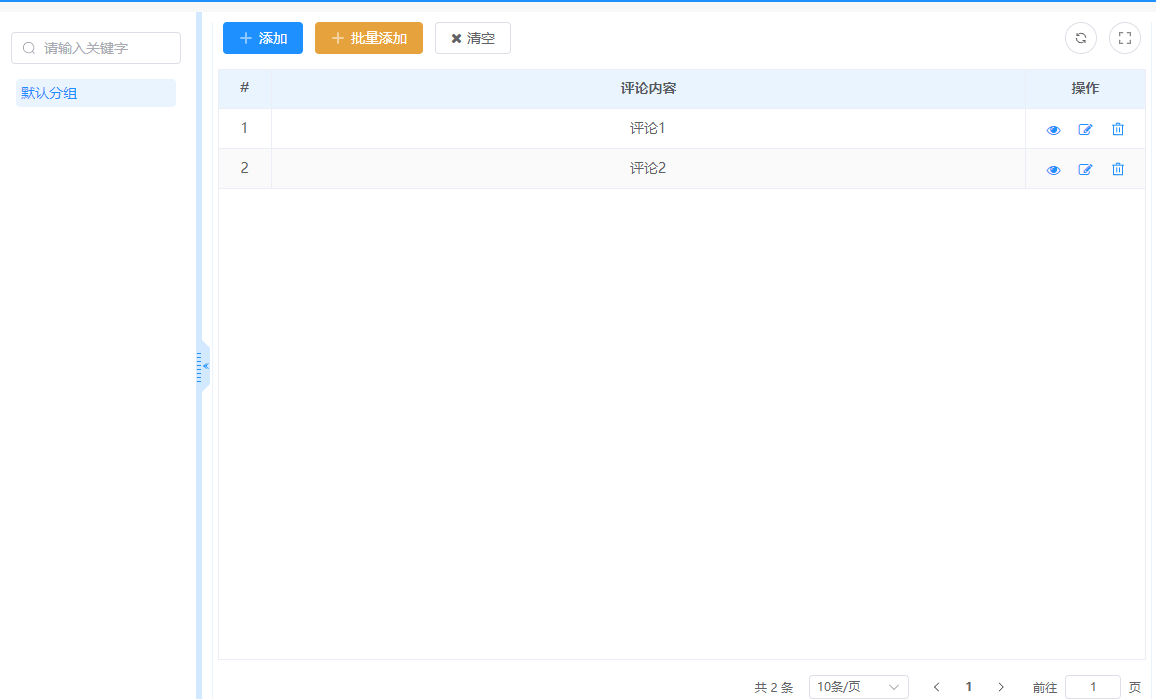The image size is (1156, 699).
Task: Toggle fullscreen mode icon
Action: point(1125,38)
